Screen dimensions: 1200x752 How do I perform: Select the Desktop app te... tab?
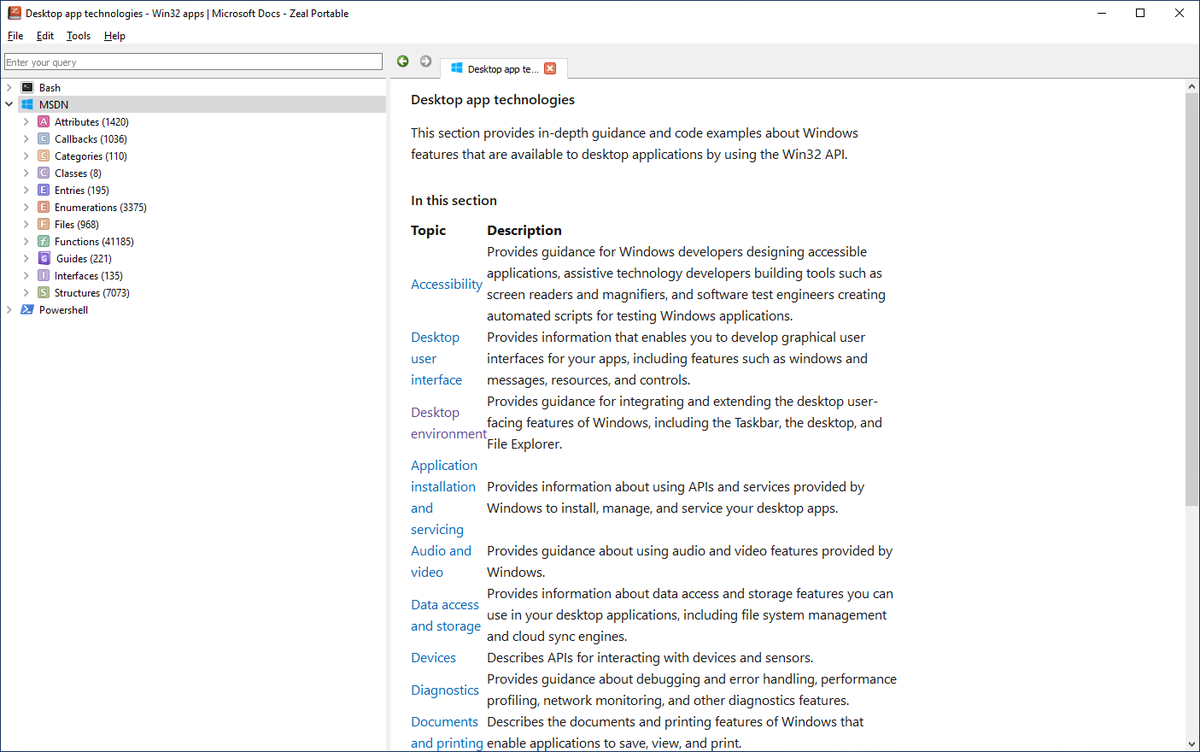[503, 69]
